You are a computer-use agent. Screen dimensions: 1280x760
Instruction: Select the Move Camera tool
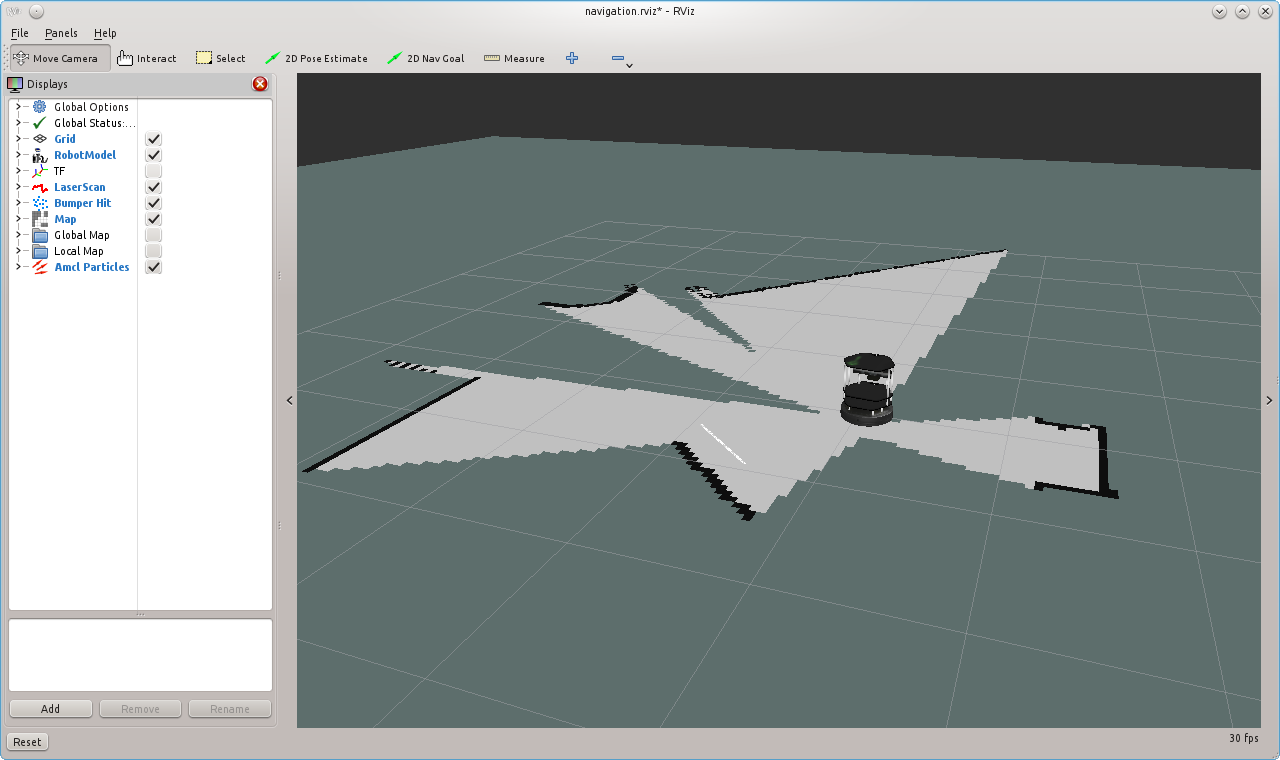[x=55, y=58]
